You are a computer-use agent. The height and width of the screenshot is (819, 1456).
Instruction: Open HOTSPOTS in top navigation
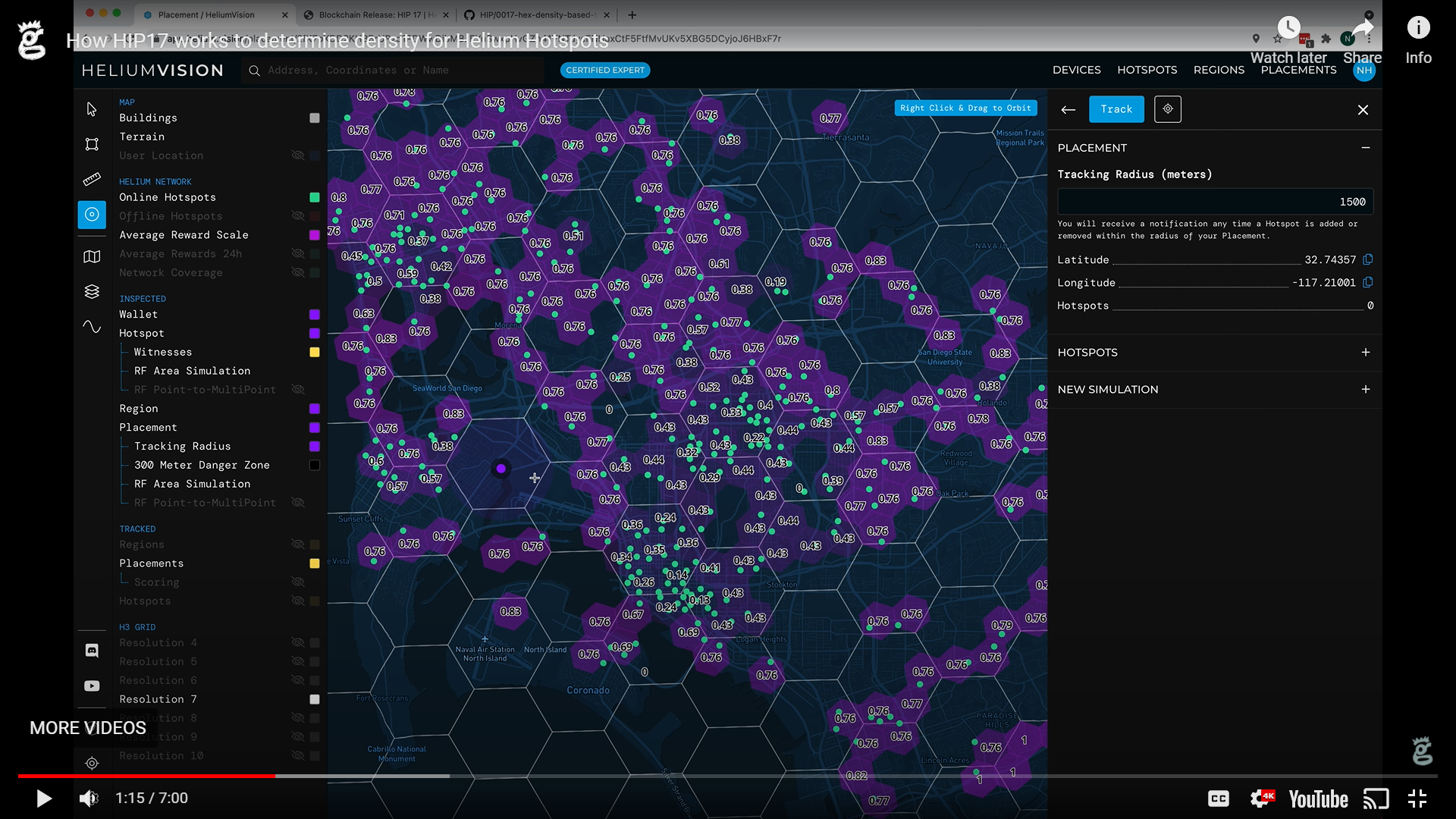coord(1147,70)
